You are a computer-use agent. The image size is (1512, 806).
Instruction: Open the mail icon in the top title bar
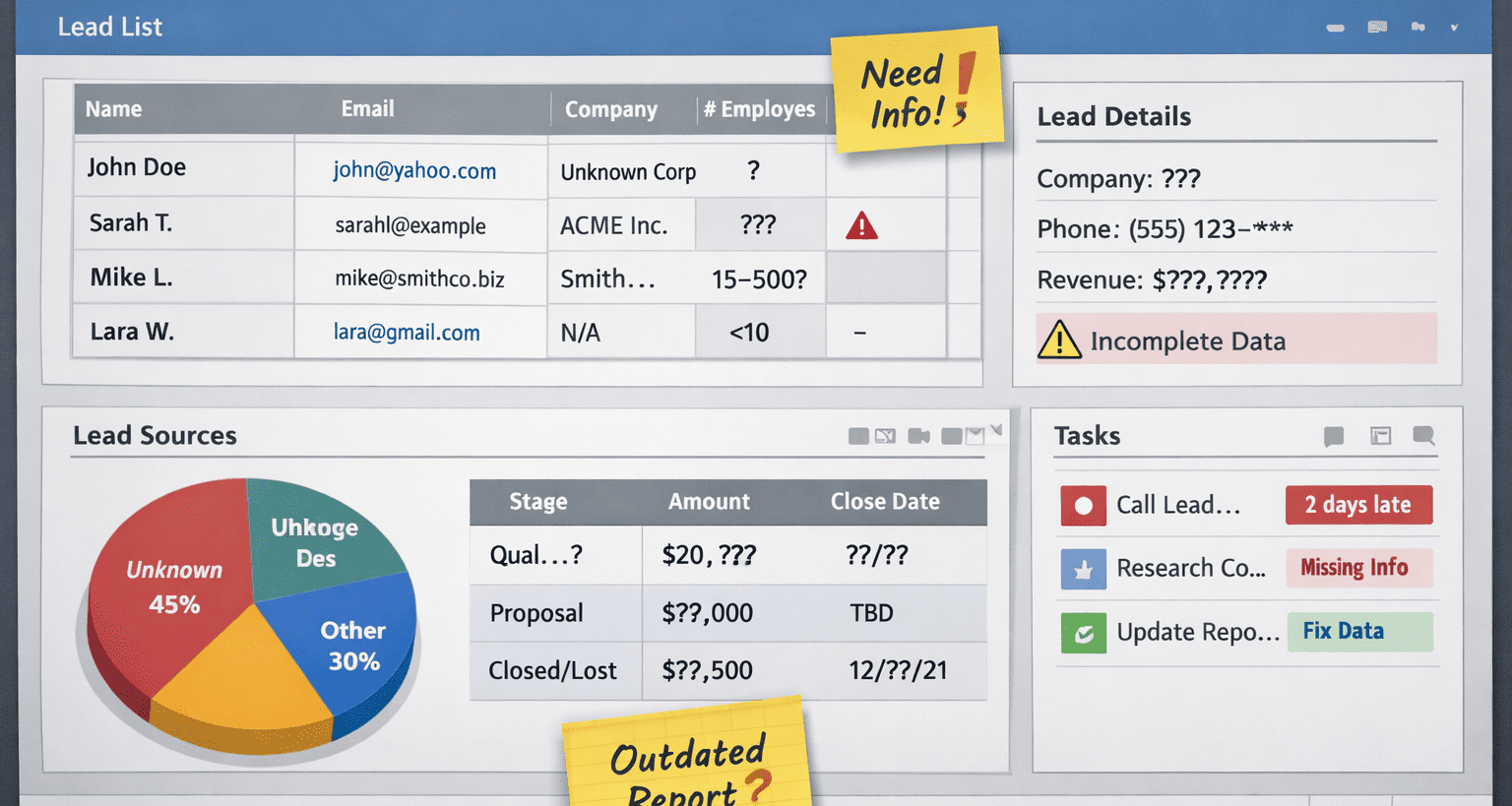click(1378, 27)
